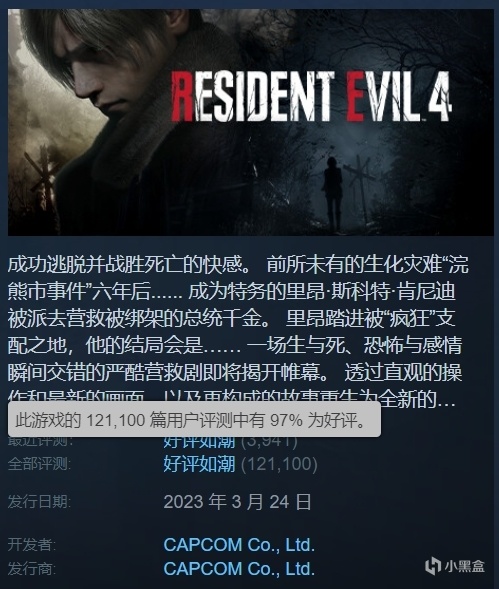
Task: Open the publisher CAPCOM Co., Ltd. link
Action: tap(239, 569)
